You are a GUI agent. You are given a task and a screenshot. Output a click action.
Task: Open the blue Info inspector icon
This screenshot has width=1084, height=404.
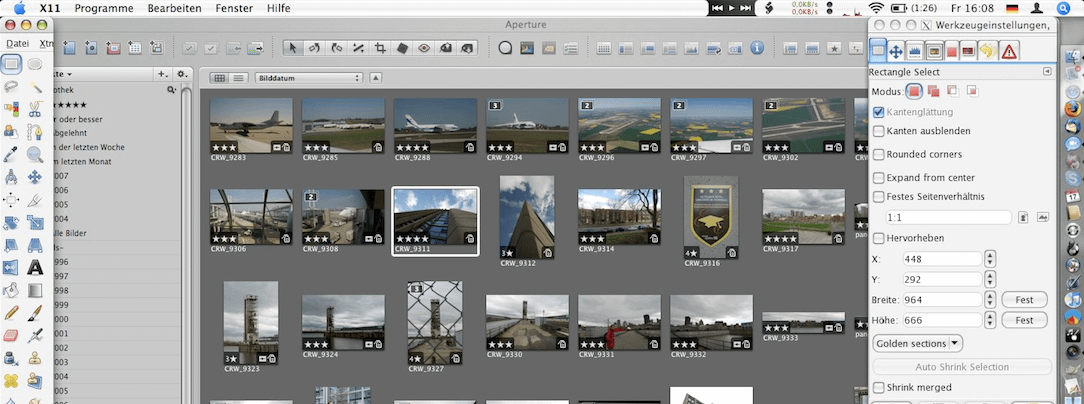[757, 47]
